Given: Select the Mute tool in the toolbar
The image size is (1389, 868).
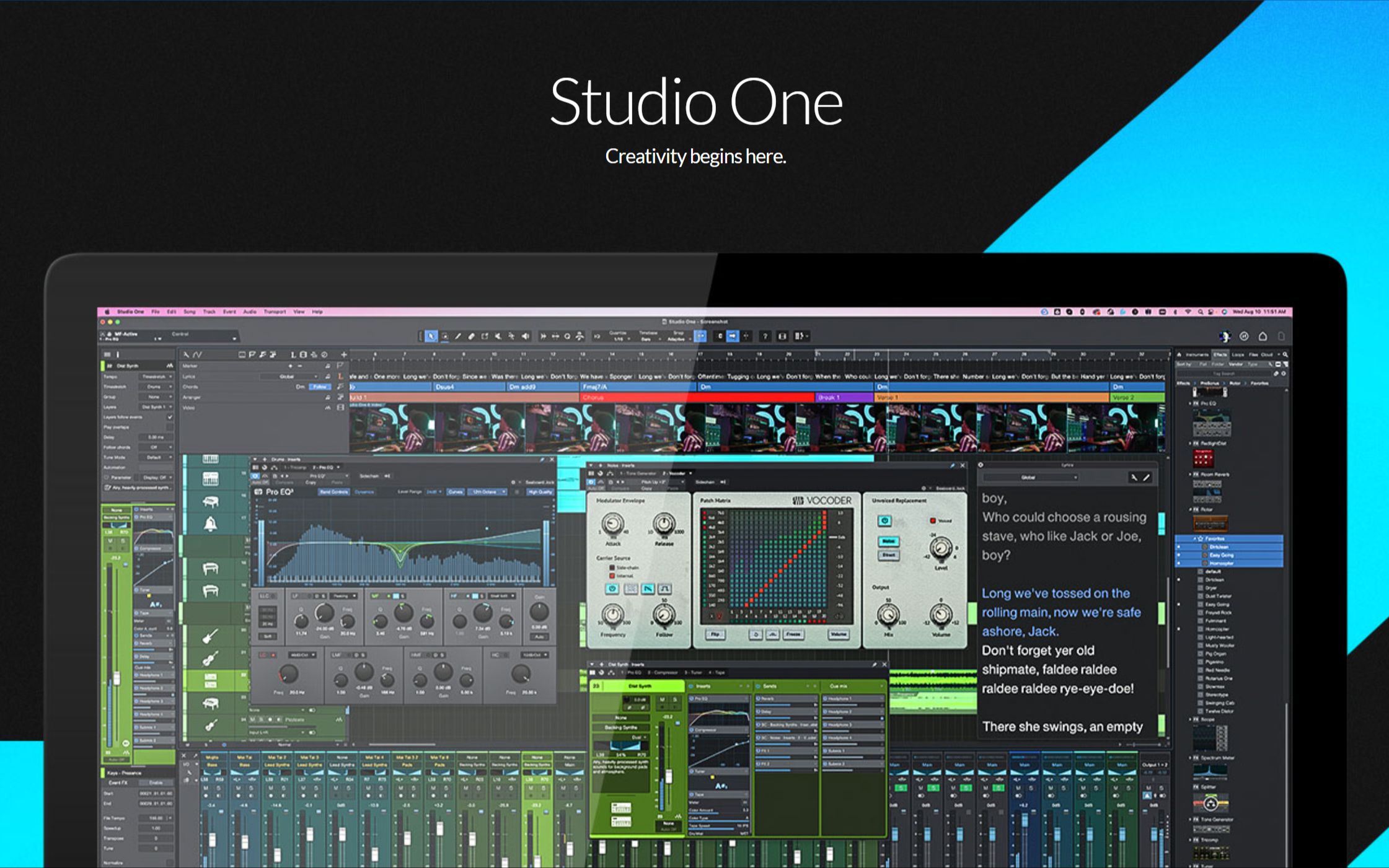Looking at the screenshot, I should point(498,336).
